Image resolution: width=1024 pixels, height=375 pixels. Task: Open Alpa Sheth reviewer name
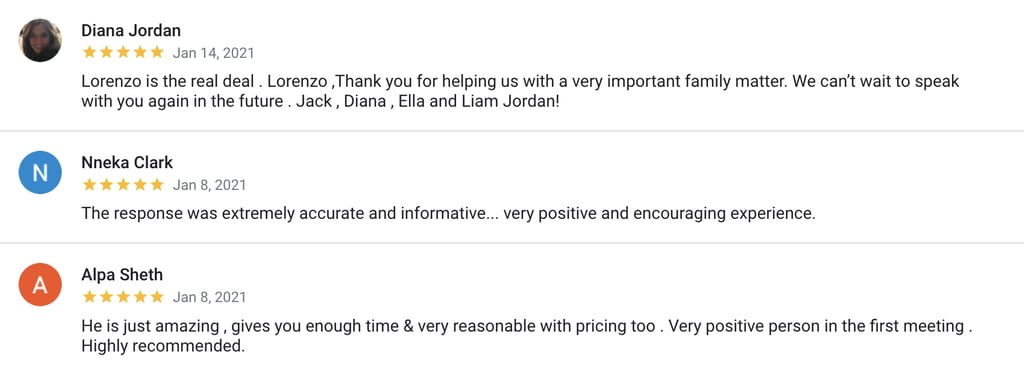(122, 274)
